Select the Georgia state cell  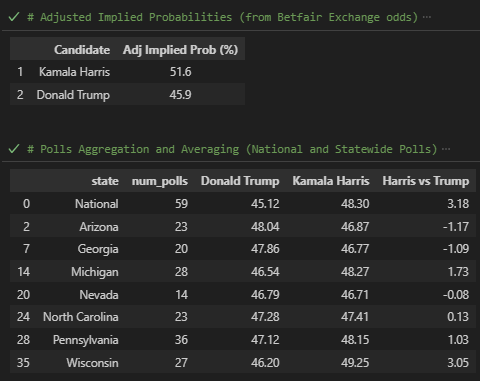(x=98, y=249)
